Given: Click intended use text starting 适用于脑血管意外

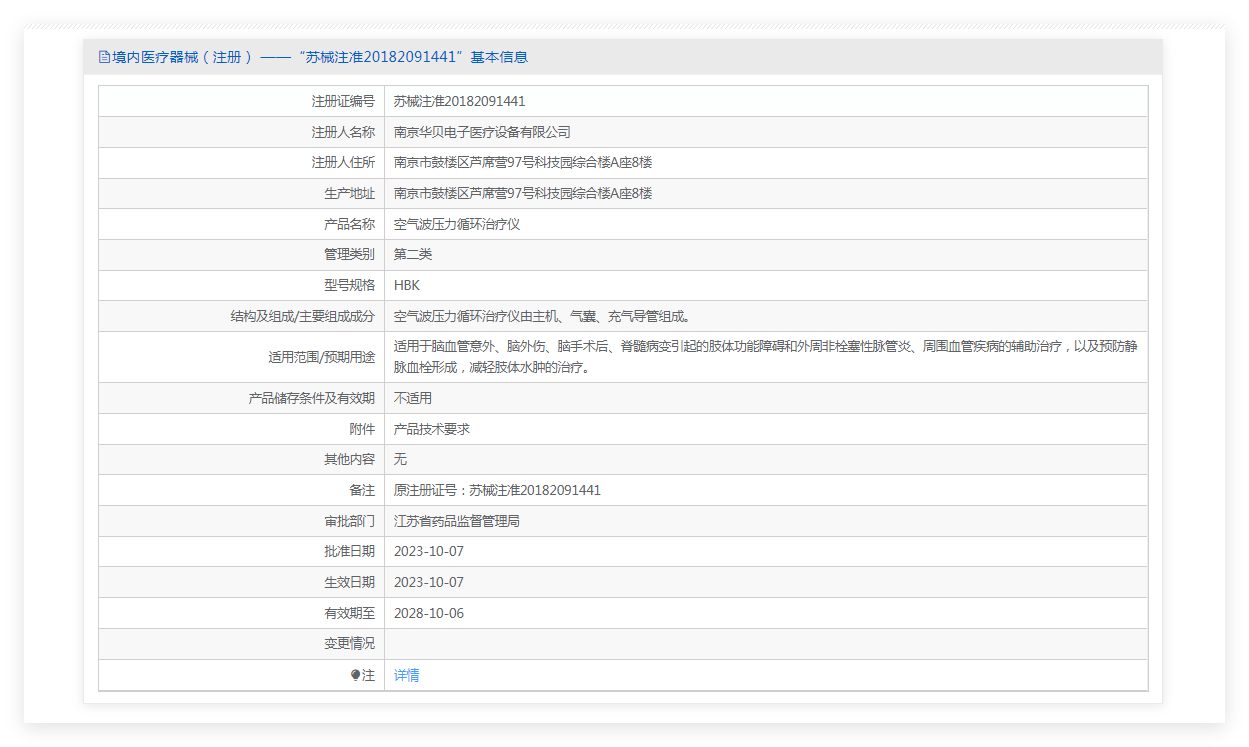Looking at the screenshot, I should point(766,357).
